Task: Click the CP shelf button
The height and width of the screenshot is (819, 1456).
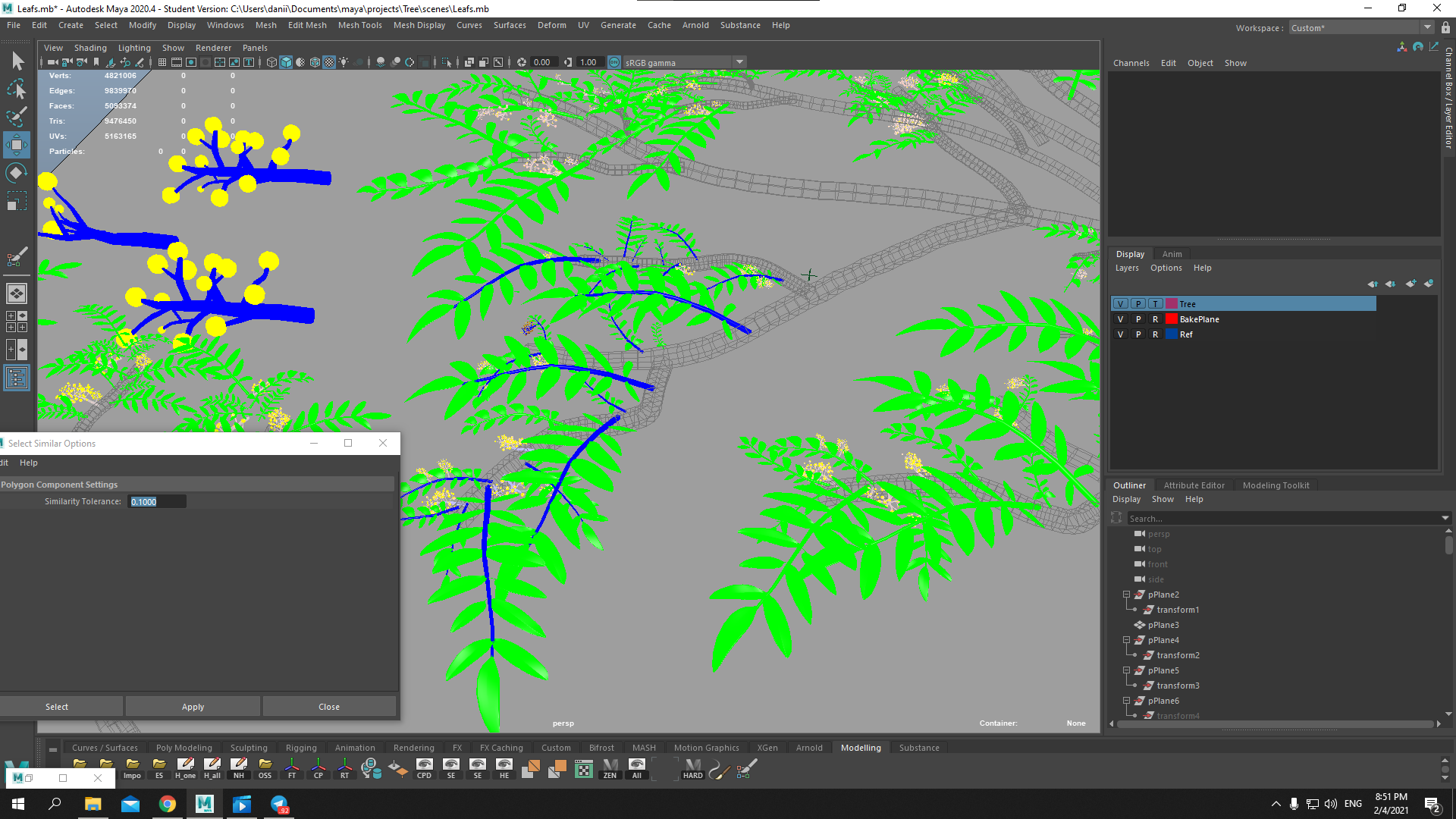Action: [318, 769]
